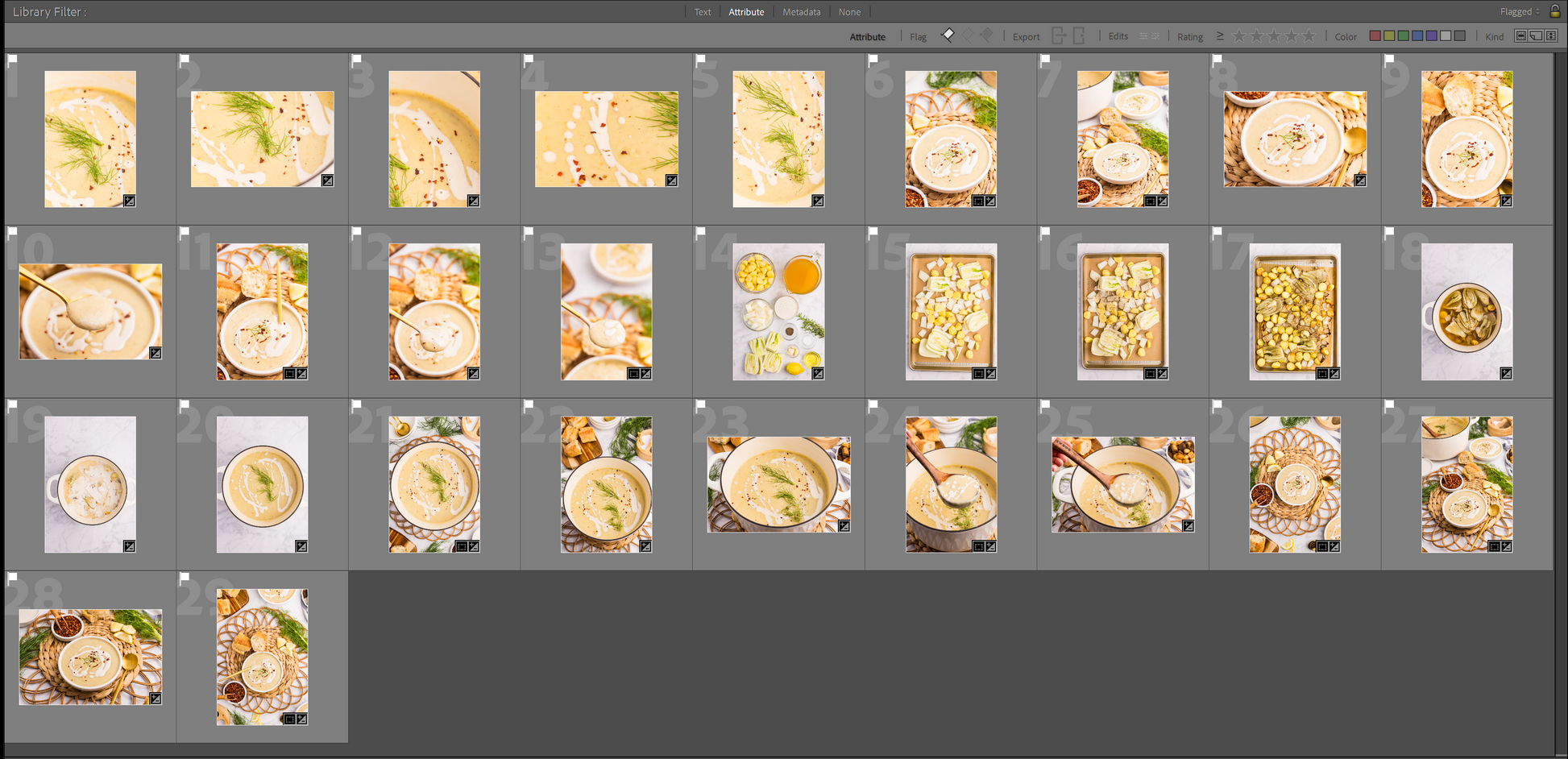Switch to the Metadata filter tab

click(801, 12)
